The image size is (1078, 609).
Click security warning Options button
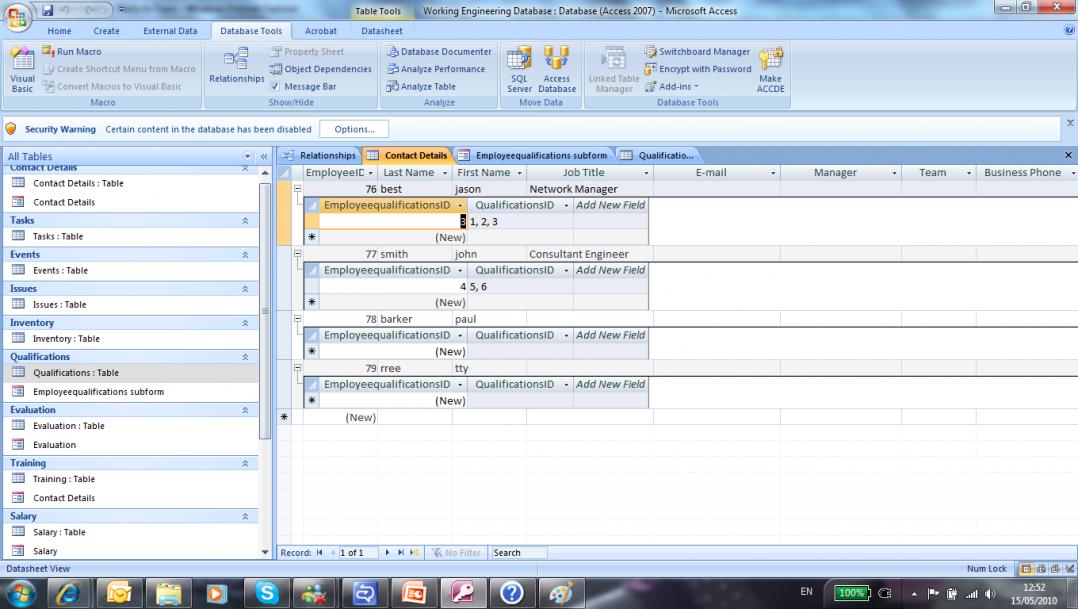click(x=354, y=129)
